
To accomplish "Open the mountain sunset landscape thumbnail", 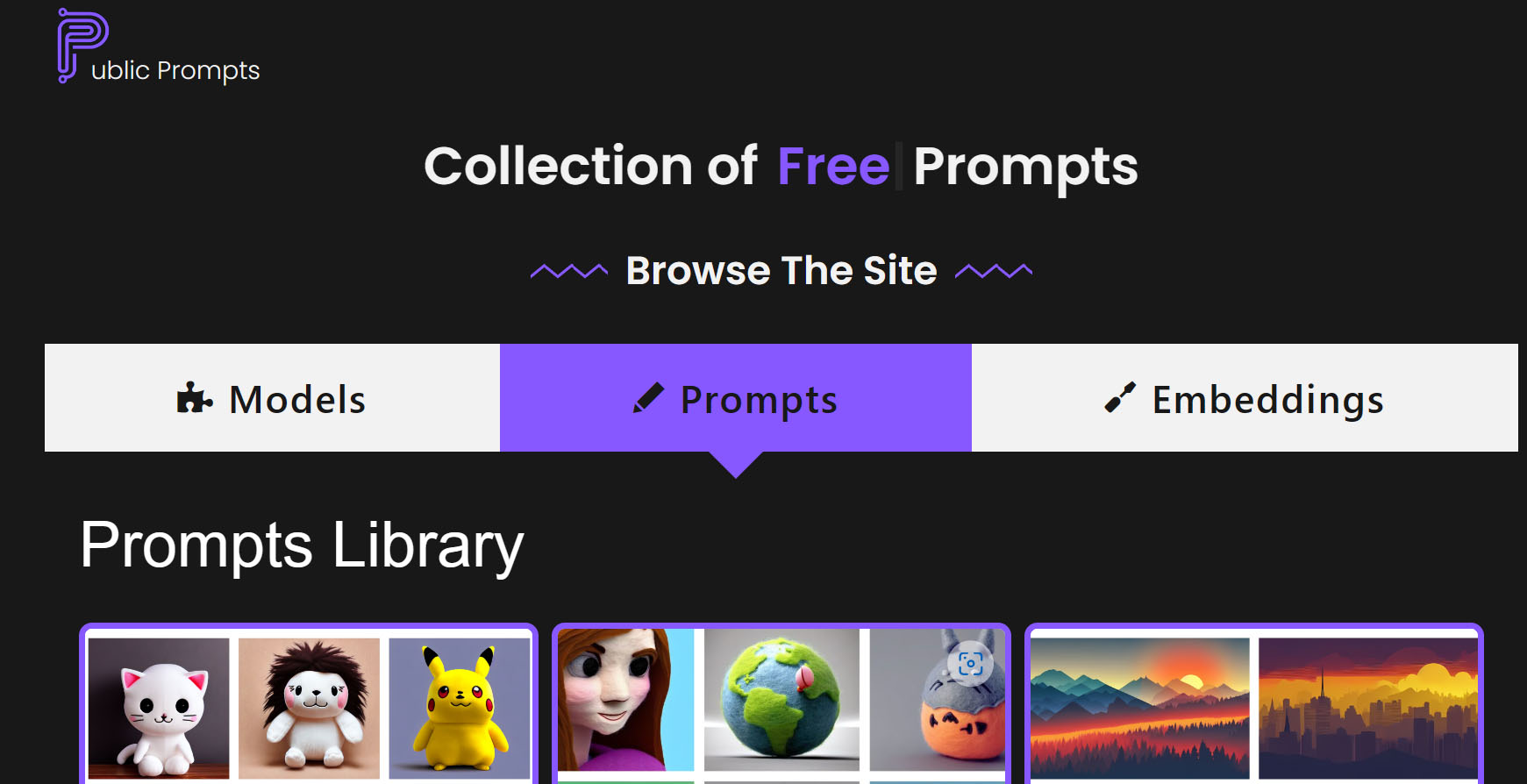I will coord(1140,708).
